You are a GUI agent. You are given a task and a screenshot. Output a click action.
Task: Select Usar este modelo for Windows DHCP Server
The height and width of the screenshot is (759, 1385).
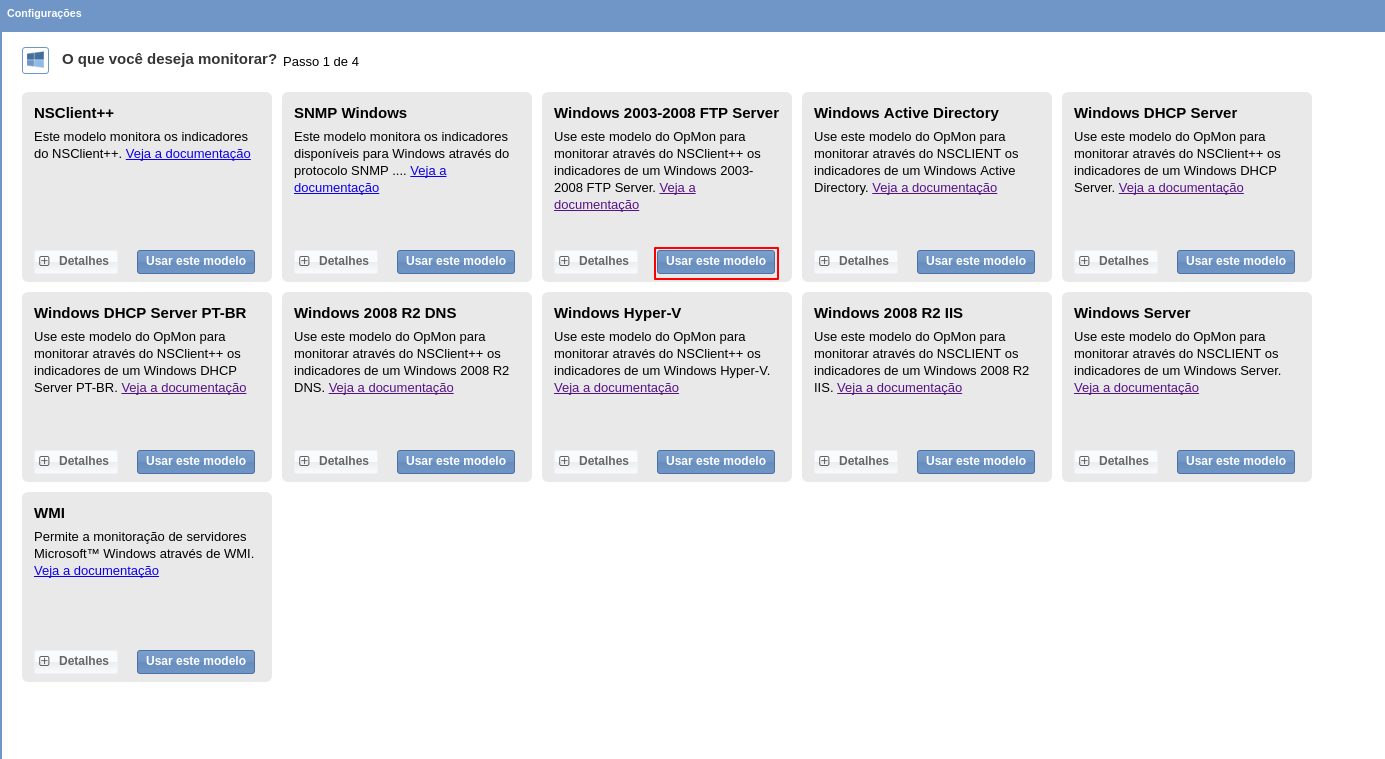(1236, 261)
